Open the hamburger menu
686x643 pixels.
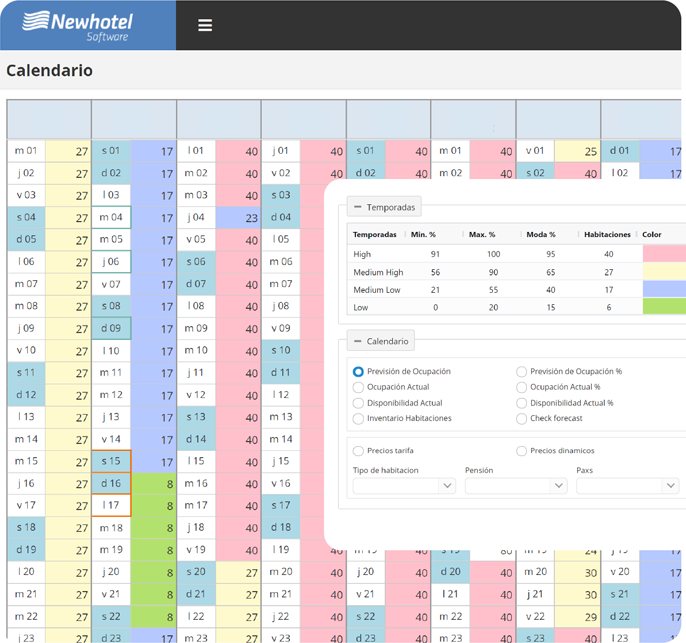[205, 25]
